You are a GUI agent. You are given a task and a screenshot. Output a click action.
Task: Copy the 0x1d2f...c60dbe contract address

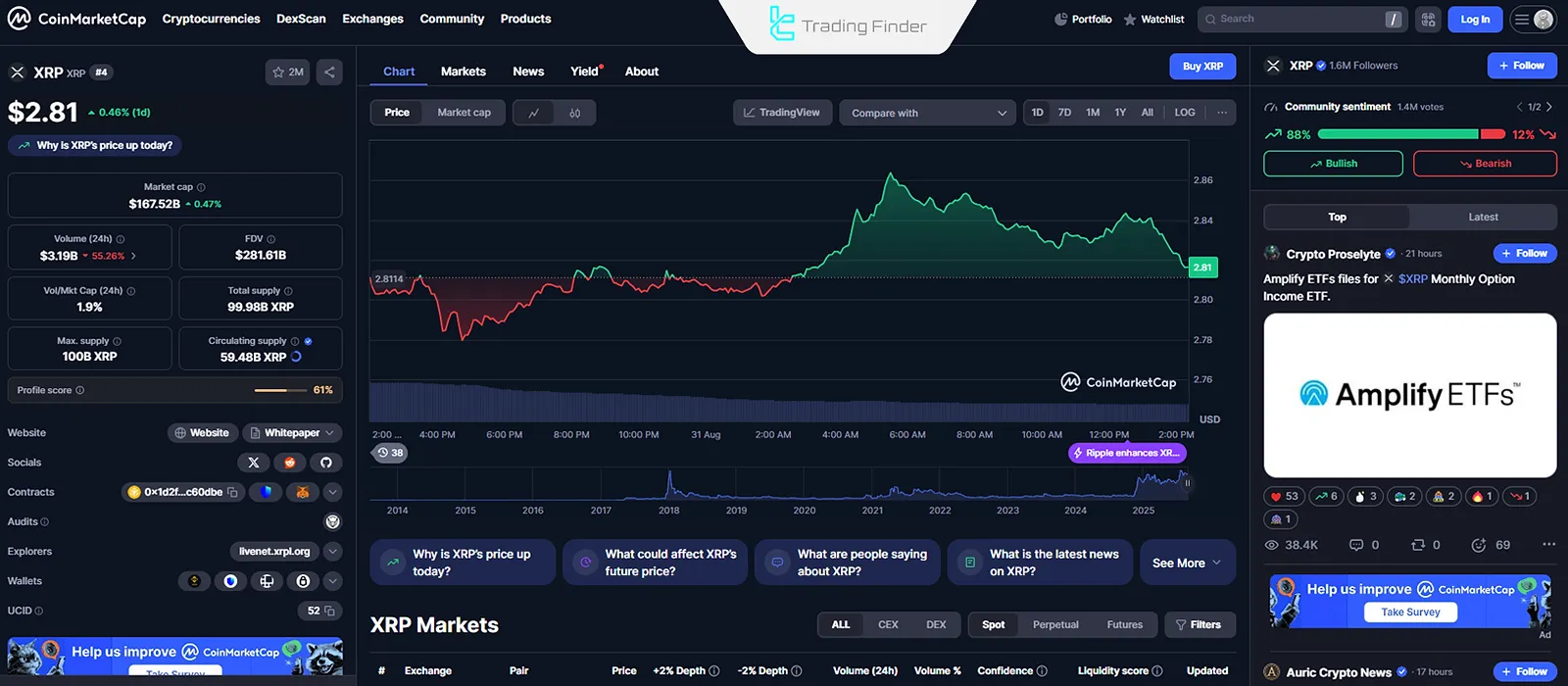coord(232,492)
